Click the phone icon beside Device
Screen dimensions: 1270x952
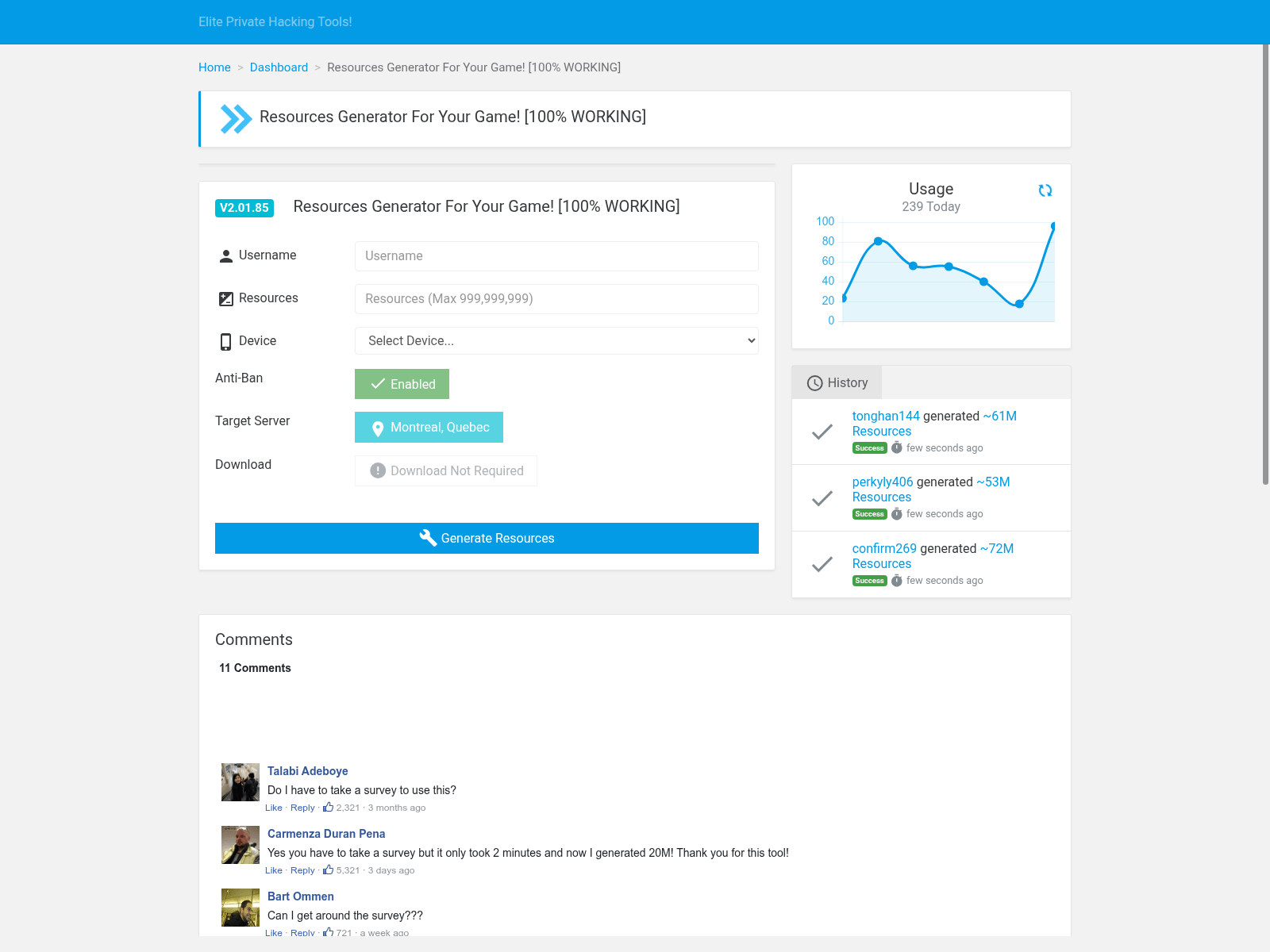point(226,341)
